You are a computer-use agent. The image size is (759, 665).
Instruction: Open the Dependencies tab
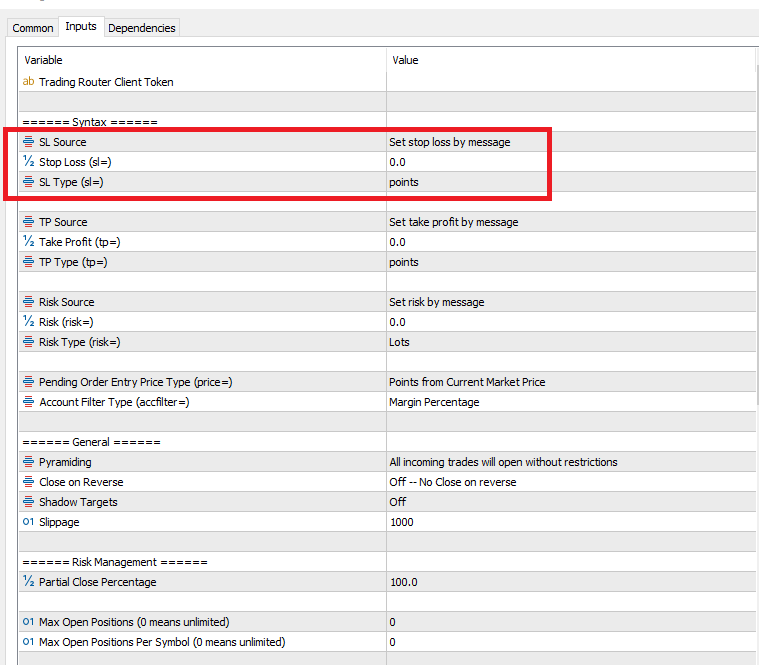click(x=142, y=28)
